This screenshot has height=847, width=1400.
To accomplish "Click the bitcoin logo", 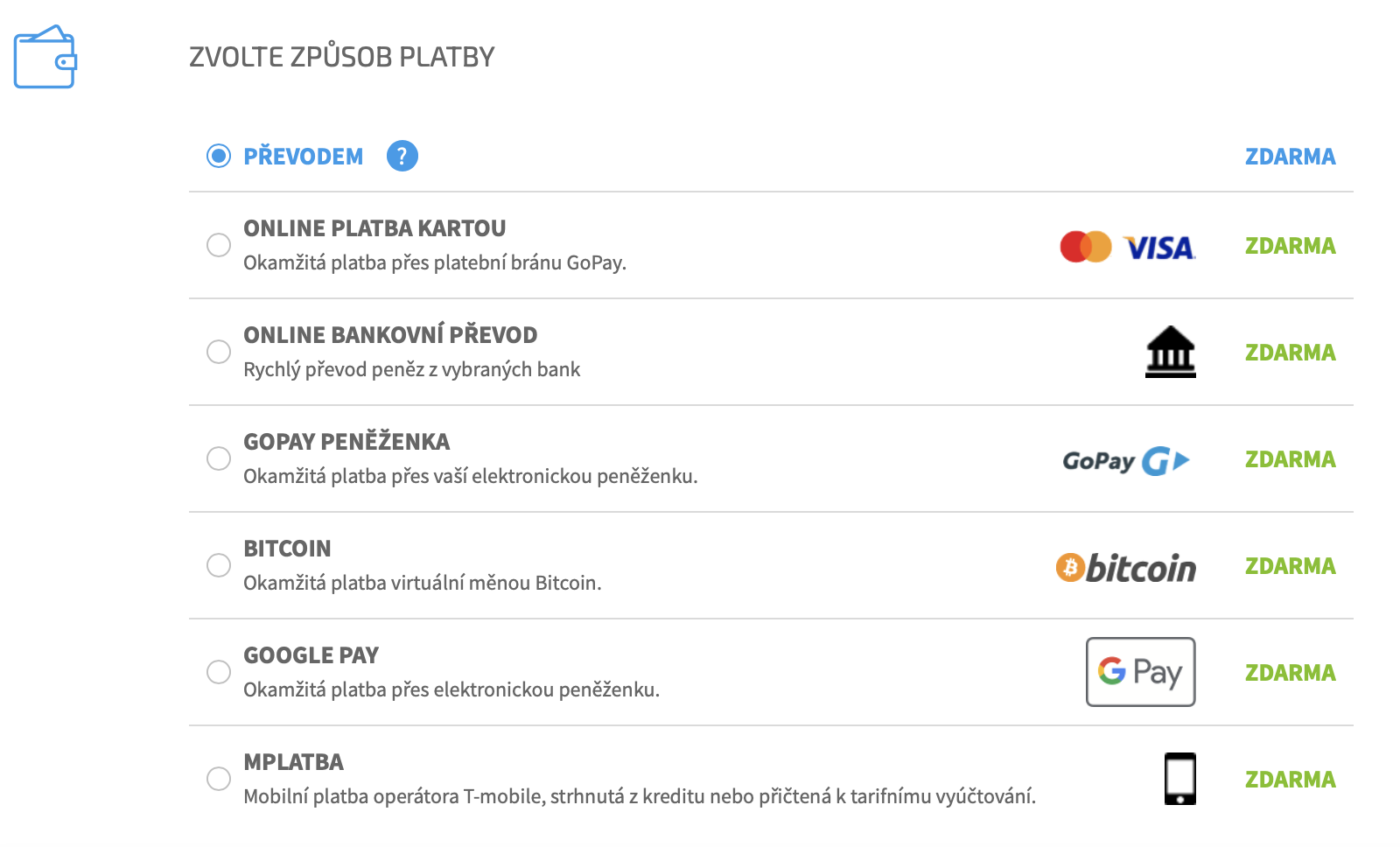I will pos(1126,568).
